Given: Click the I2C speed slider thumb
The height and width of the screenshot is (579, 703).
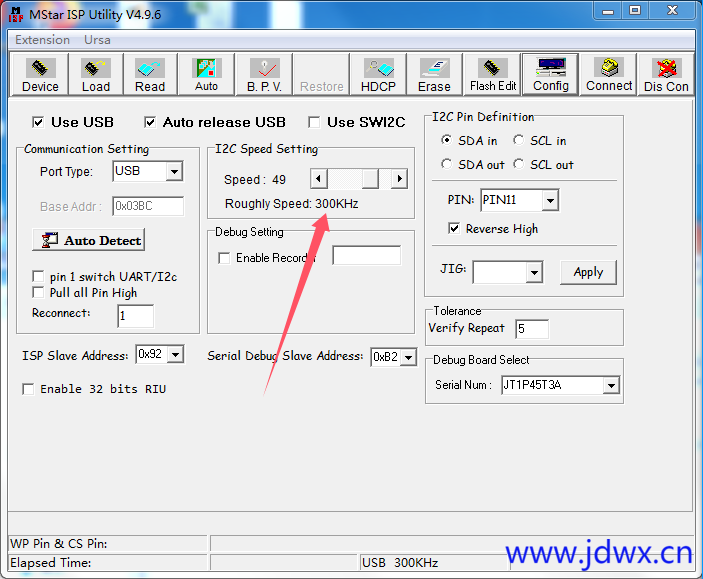Looking at the screenshot, I should tap(370, 179).
